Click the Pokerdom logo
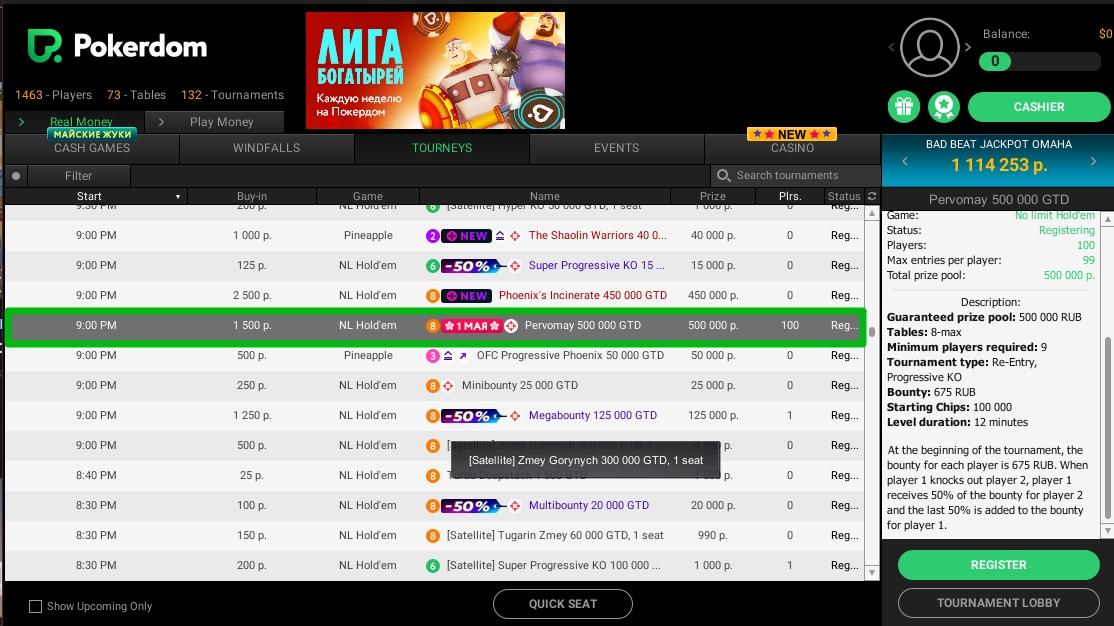Viewport: 1114px width, 626px height. 117,46
